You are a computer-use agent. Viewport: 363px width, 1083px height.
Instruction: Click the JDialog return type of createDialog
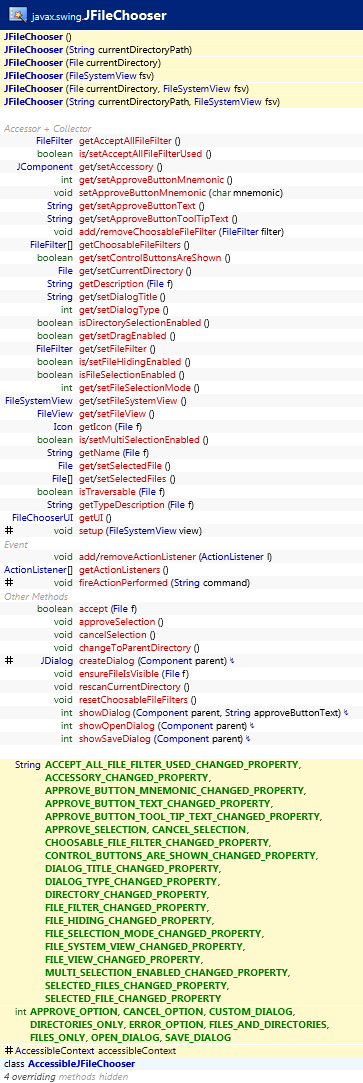pyautogui.click(x=57, y=661)
